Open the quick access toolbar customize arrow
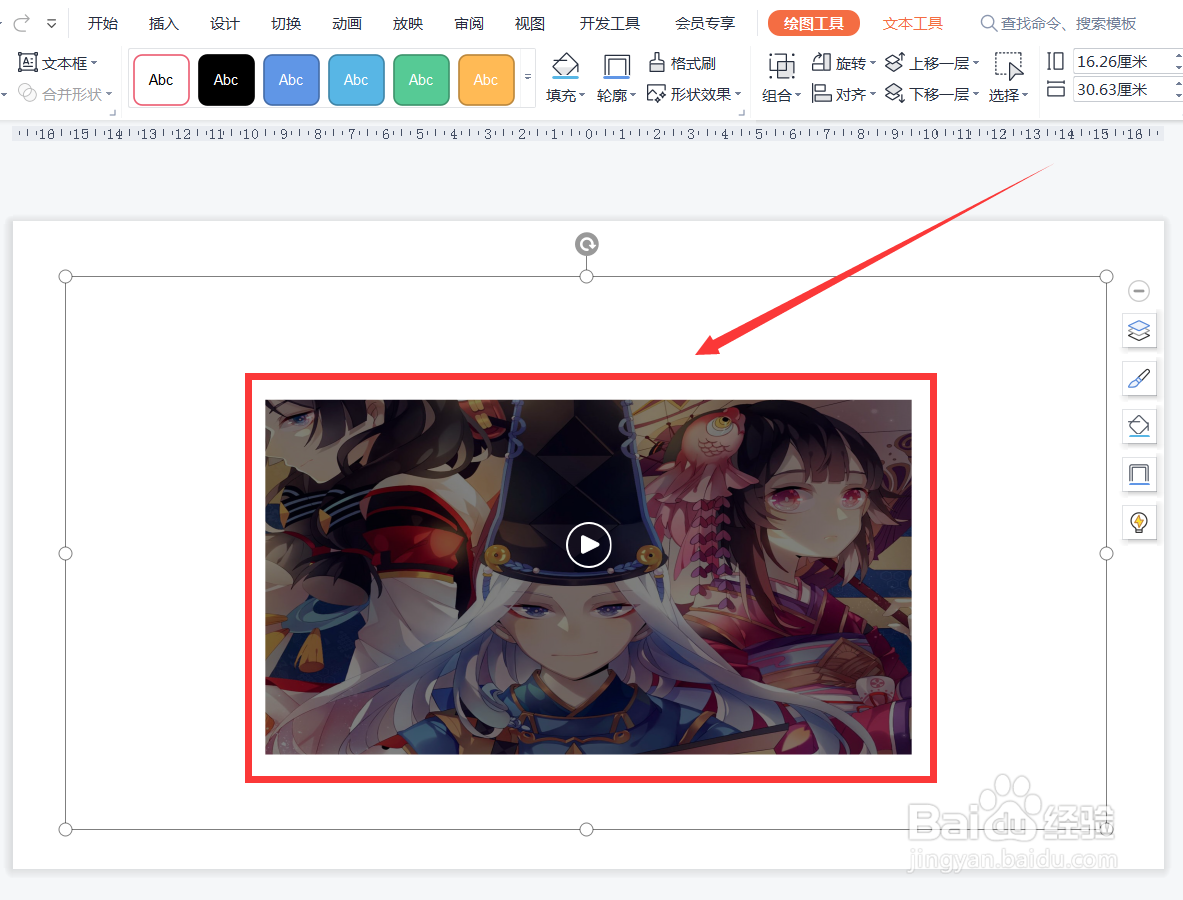 [51, 24]
